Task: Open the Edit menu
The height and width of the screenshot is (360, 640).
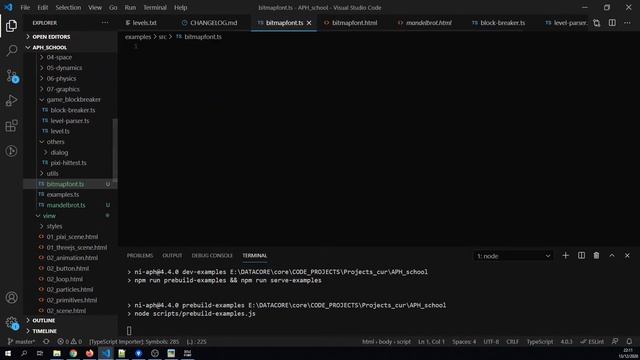Action: click(x=42, y=8)
